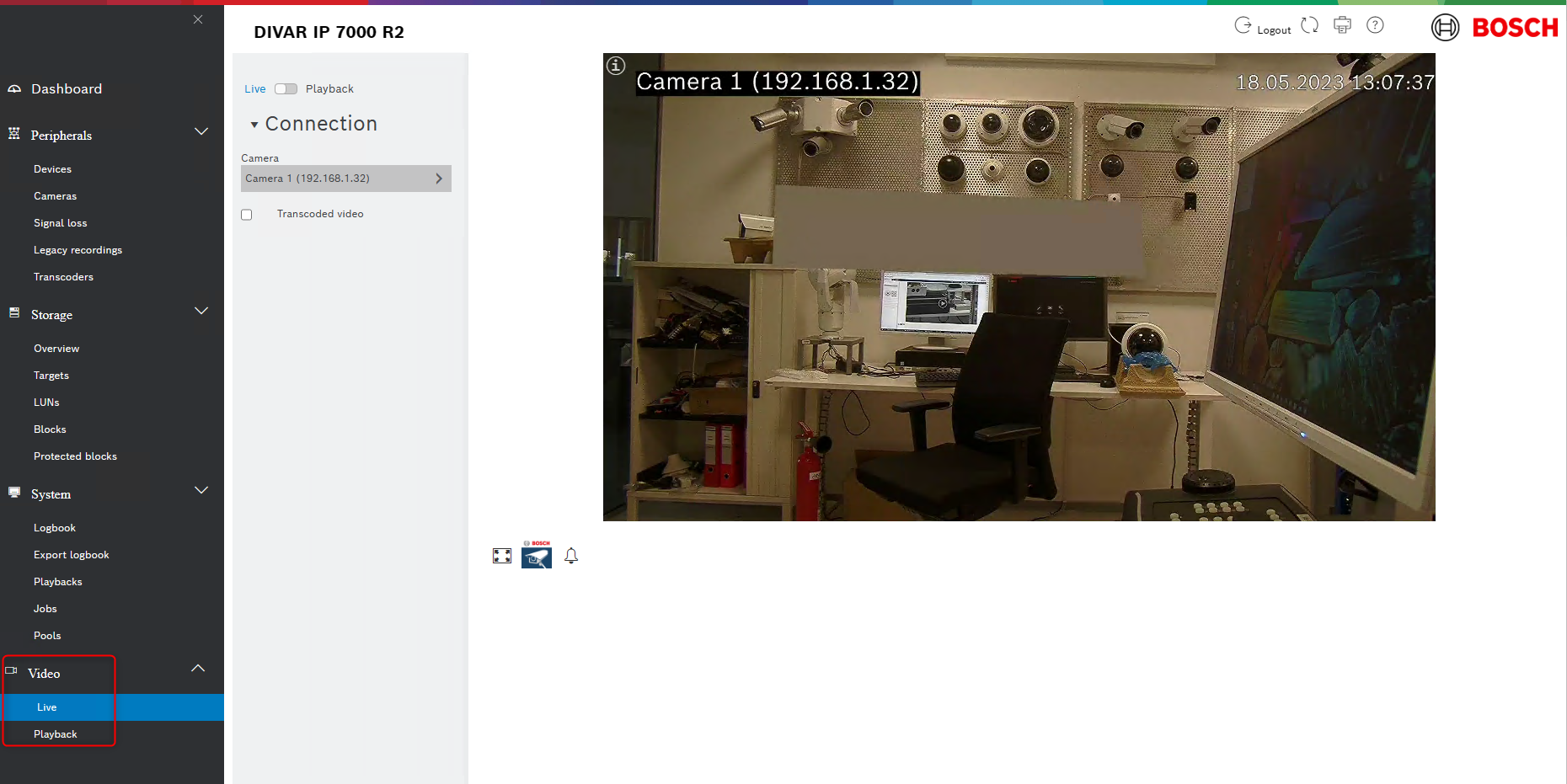
Task: Collapse the Peripherals section
Action: (x=201, y=132)
